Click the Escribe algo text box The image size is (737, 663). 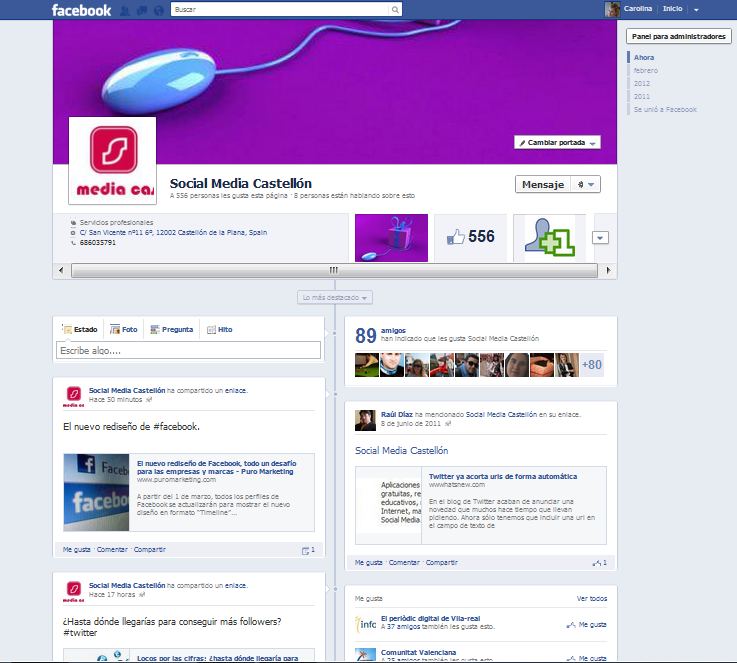(188, 351)
